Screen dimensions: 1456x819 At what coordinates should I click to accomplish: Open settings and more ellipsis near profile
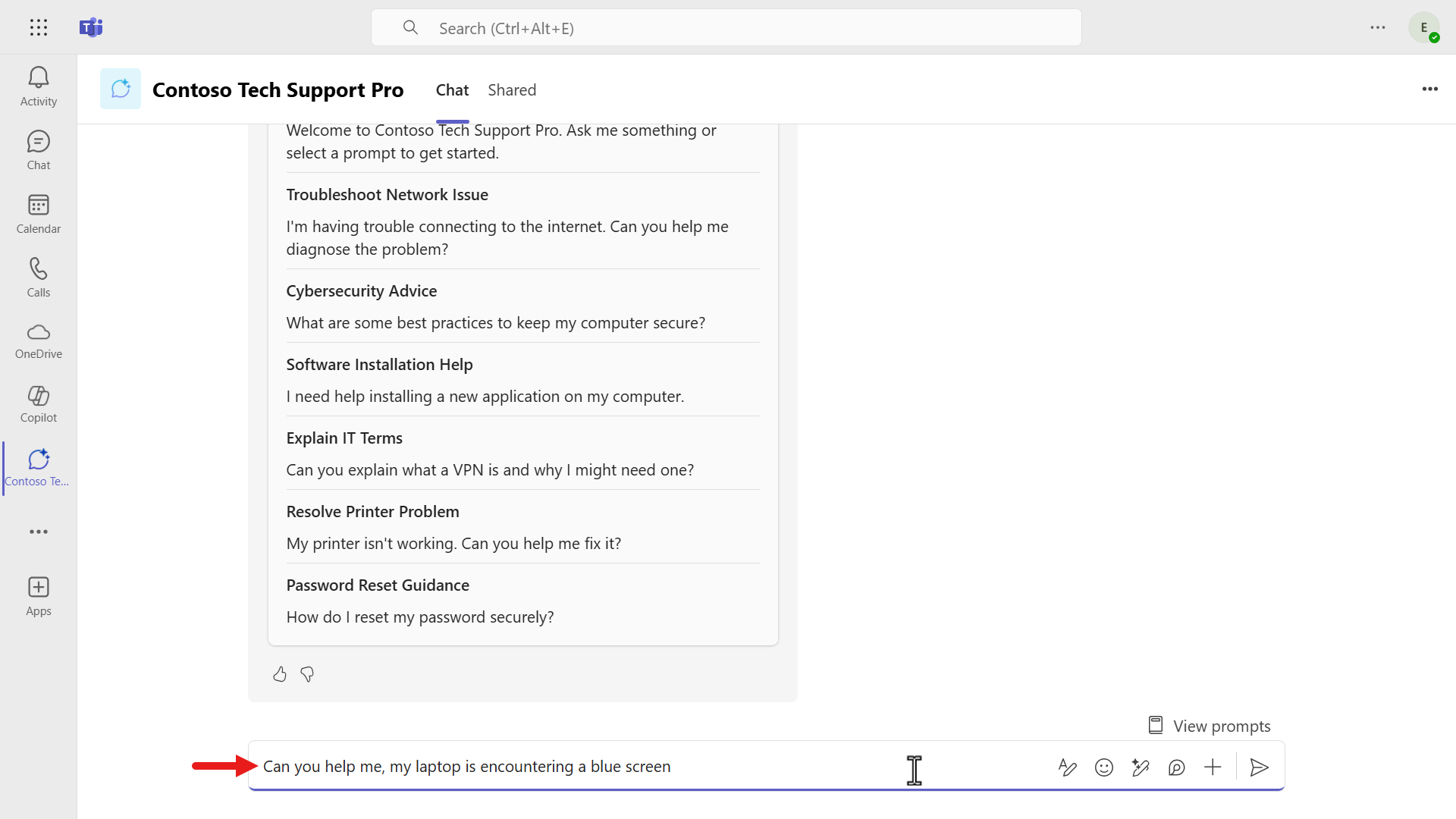click(x=1378, y=28)
